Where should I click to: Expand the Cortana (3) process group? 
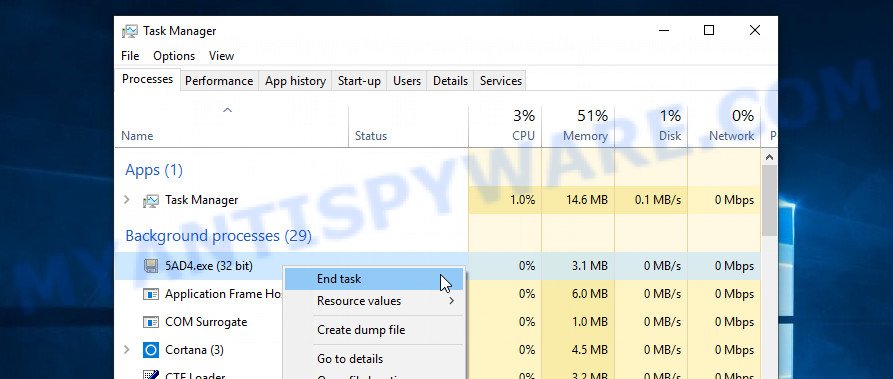click(x=127, y=349)
